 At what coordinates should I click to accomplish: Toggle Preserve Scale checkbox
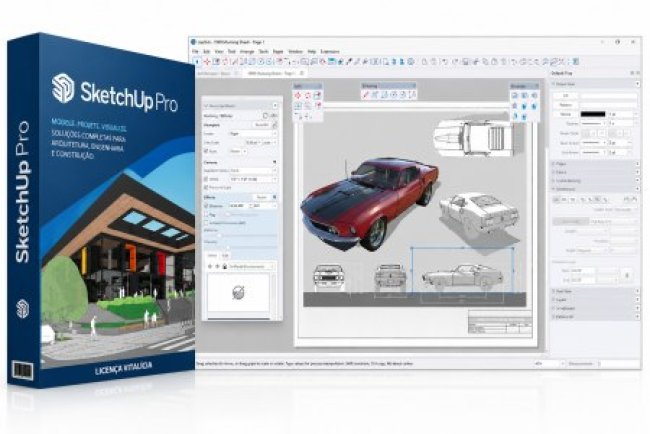tap(206, 187)
